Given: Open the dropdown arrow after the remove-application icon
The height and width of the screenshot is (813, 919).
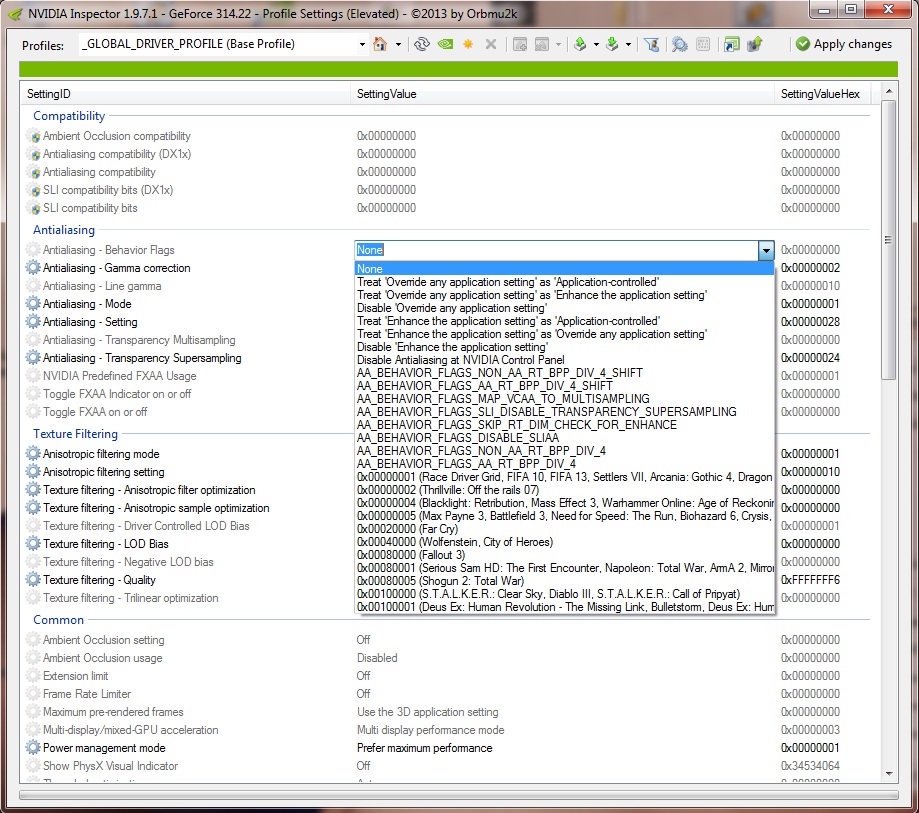Looking at the screenshot, I should point(558,45).
